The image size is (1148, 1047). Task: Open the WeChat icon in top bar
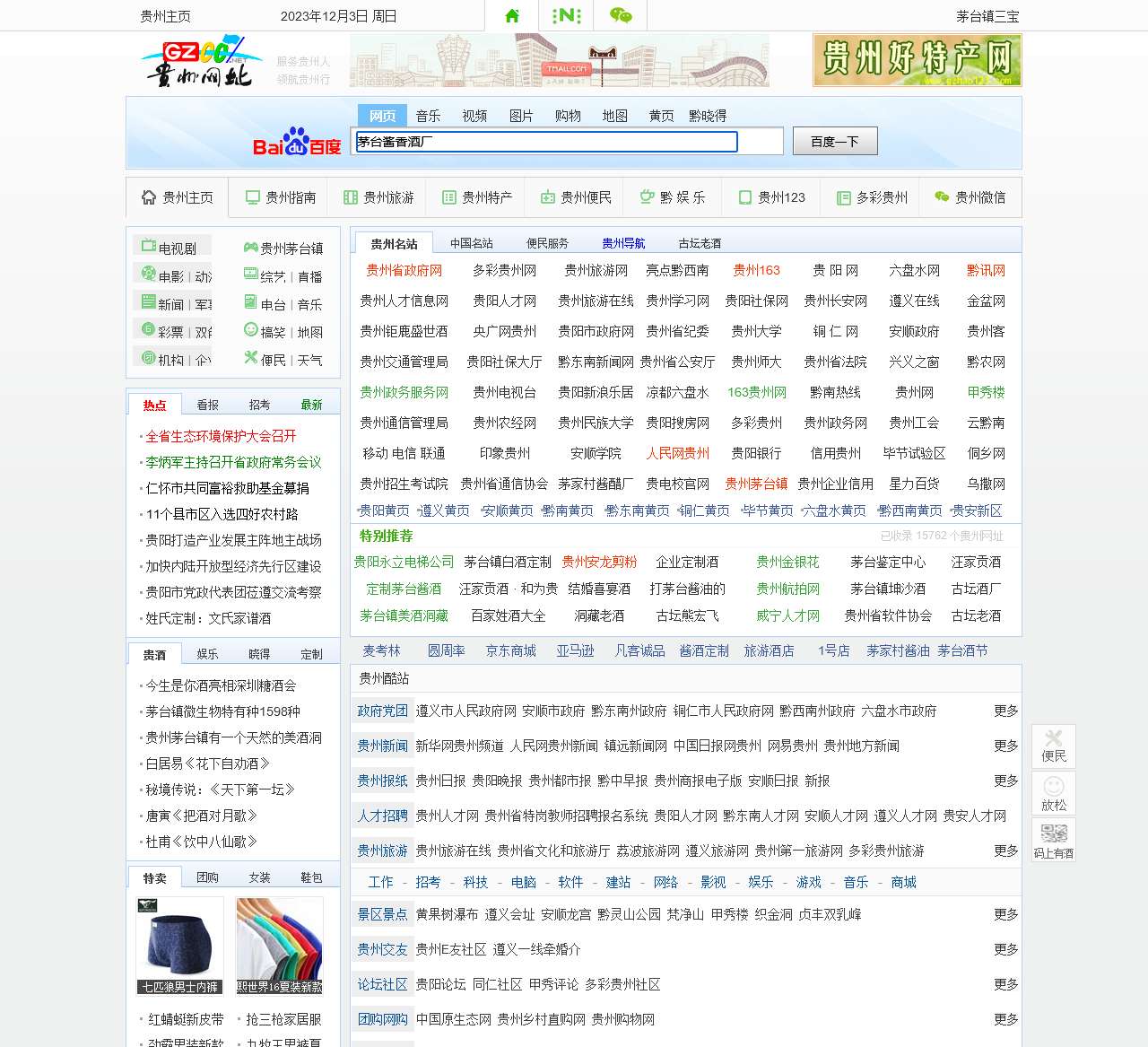tap(621, 15)
